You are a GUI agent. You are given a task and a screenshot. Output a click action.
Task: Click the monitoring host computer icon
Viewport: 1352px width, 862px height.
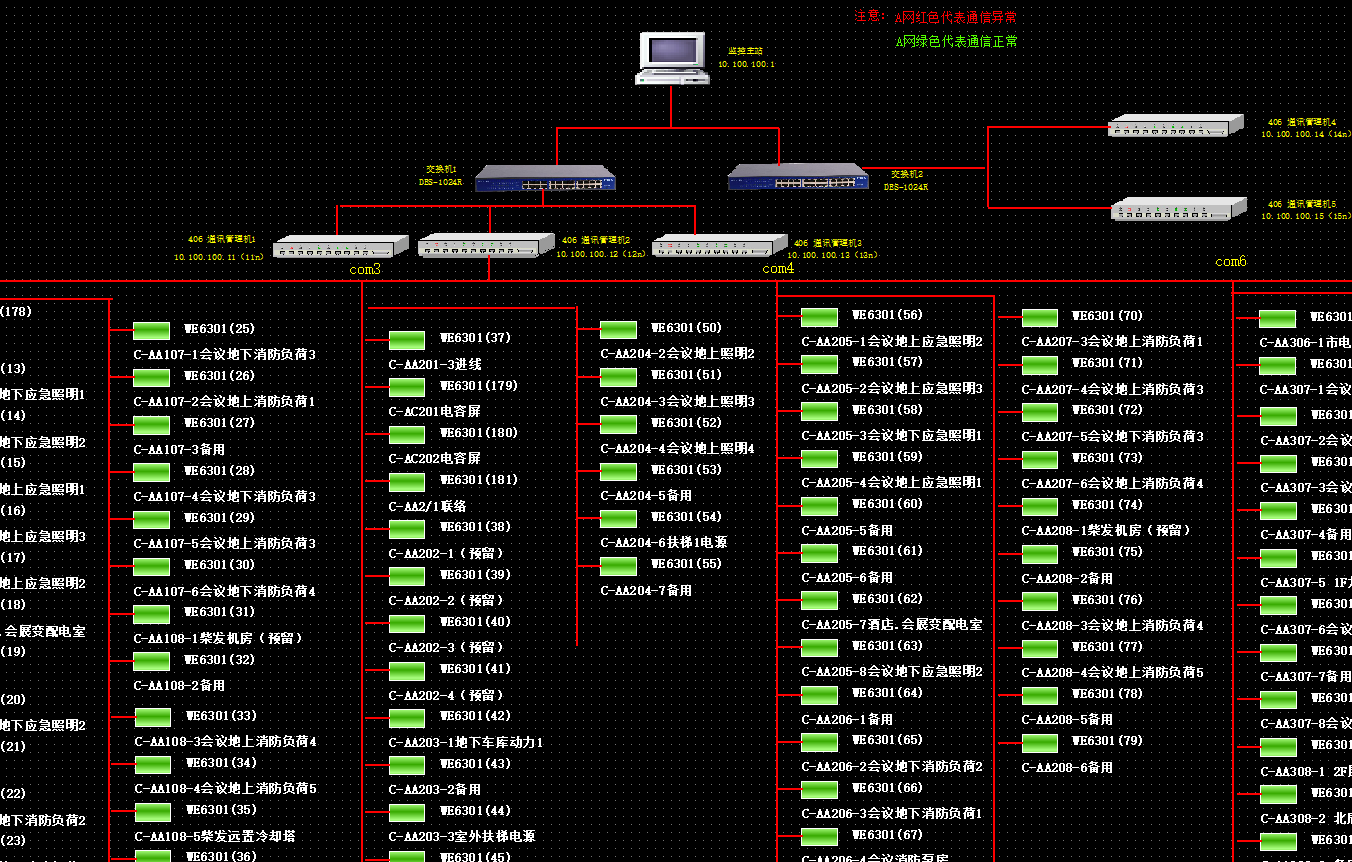click(670, 58)
